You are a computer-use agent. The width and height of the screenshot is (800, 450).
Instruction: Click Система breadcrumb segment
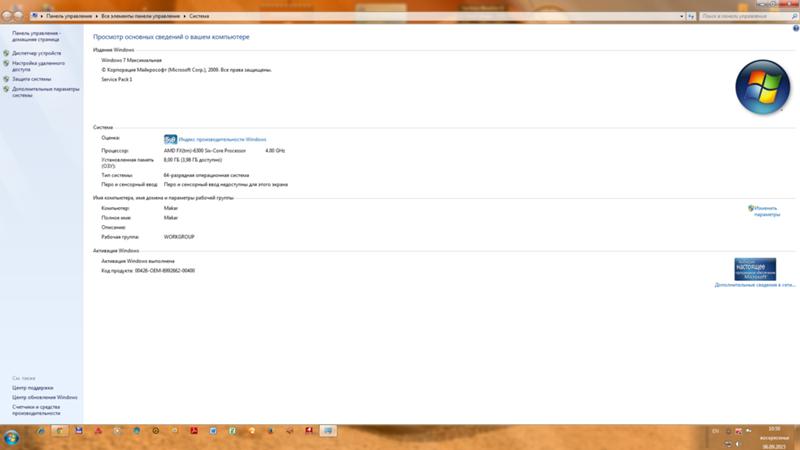click(x=199, y=16)
